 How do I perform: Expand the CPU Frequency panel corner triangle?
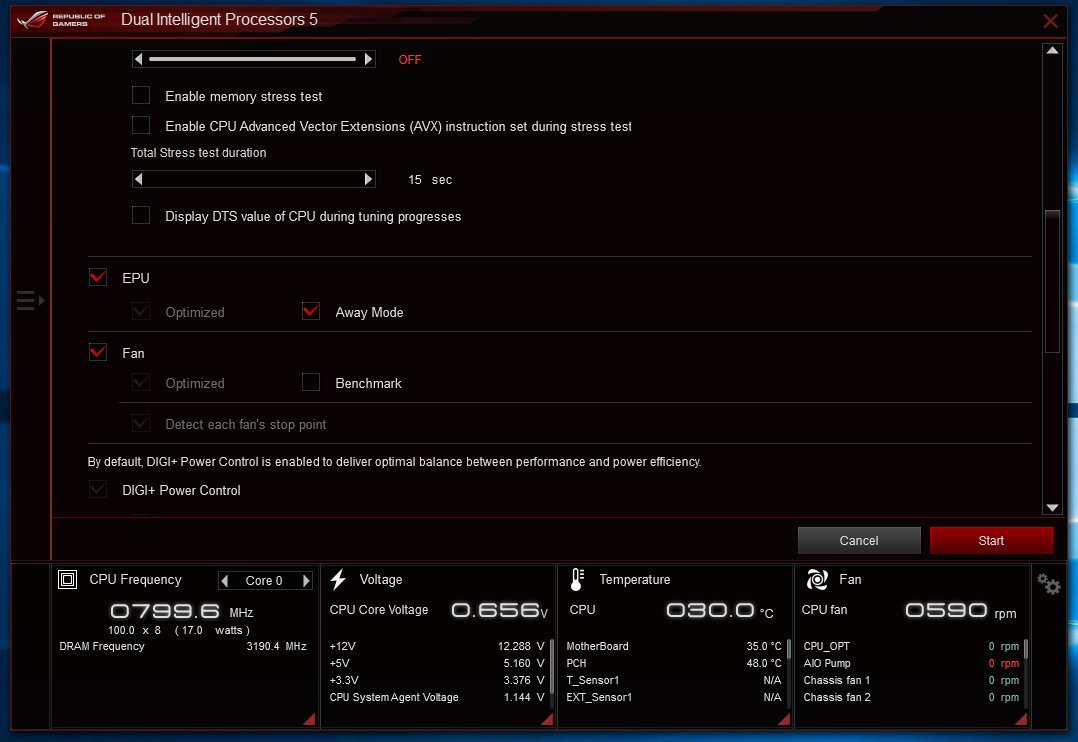(x=309, y=719)
